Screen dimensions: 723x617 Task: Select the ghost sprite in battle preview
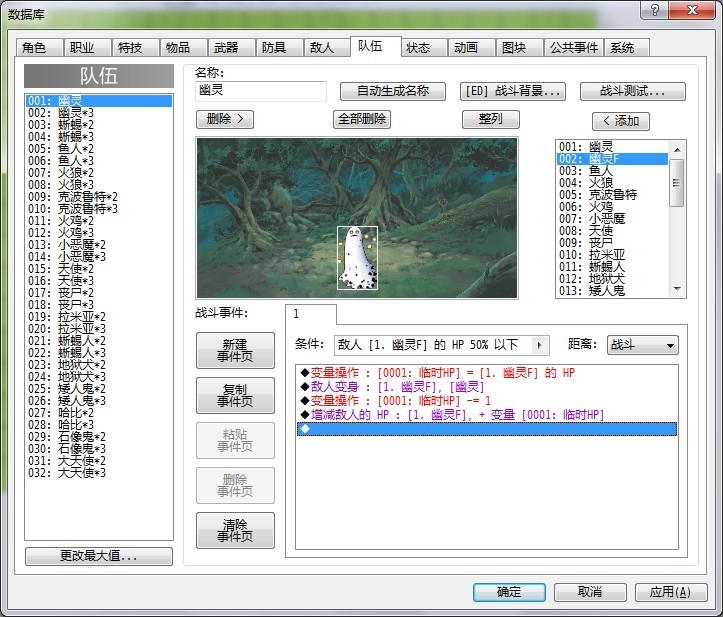[x=357, y=258]
